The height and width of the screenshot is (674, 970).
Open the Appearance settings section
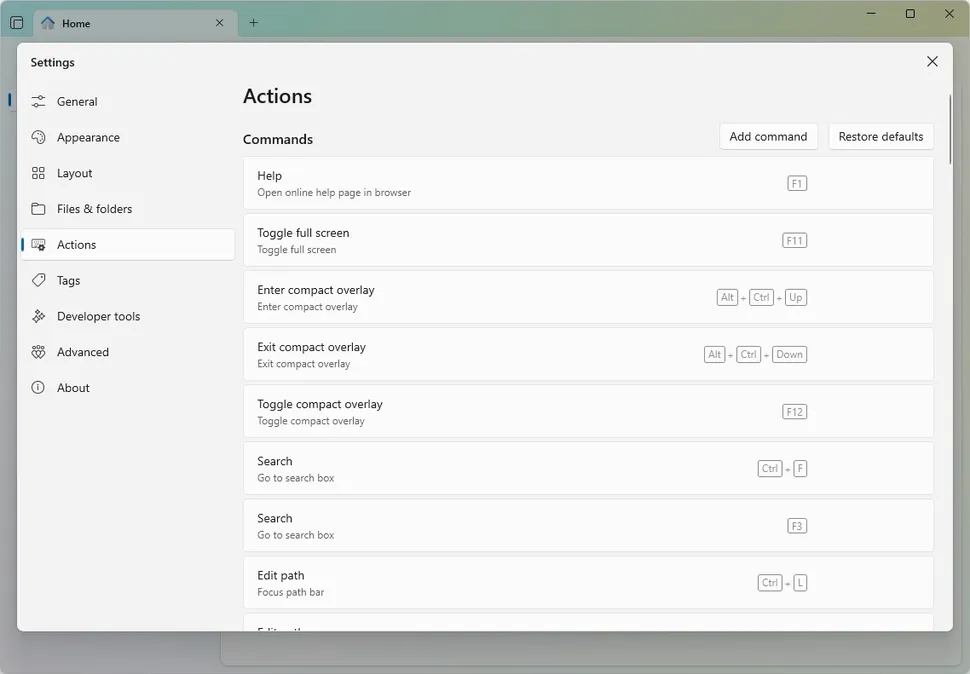[x=88, y=137]
